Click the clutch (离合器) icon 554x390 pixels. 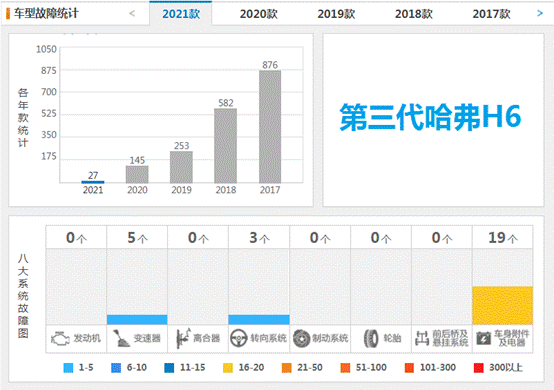183,338
